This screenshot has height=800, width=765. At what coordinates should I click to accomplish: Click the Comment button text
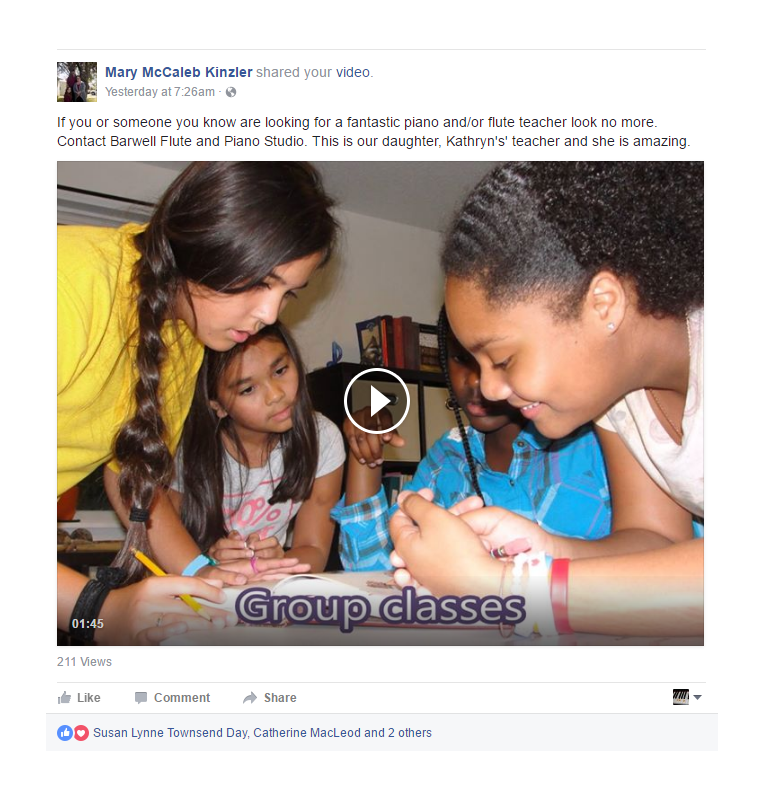click(182, 697)
